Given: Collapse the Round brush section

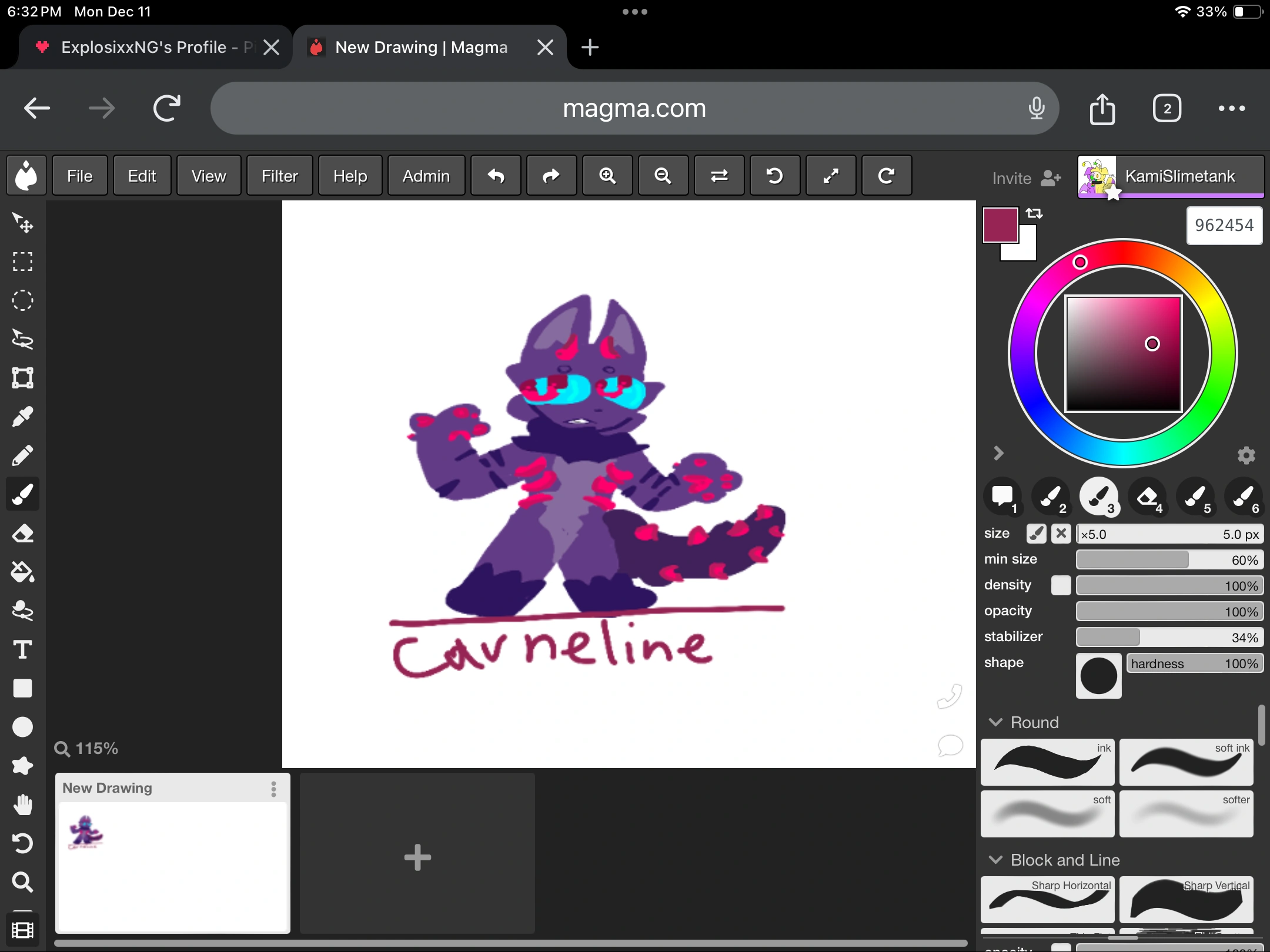Looking at the screenshot, I should pos(995,722).
